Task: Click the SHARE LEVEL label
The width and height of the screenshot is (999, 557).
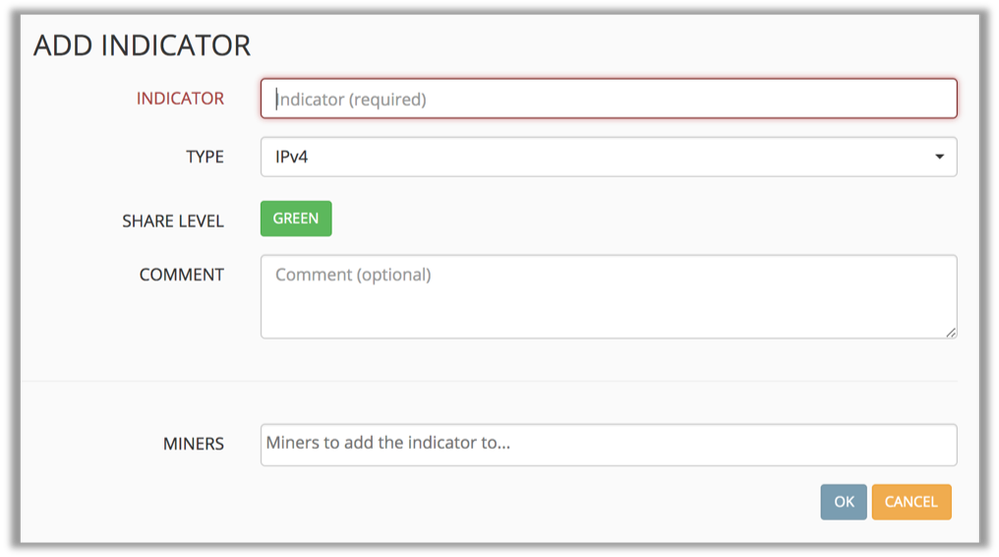Action: 173,221
